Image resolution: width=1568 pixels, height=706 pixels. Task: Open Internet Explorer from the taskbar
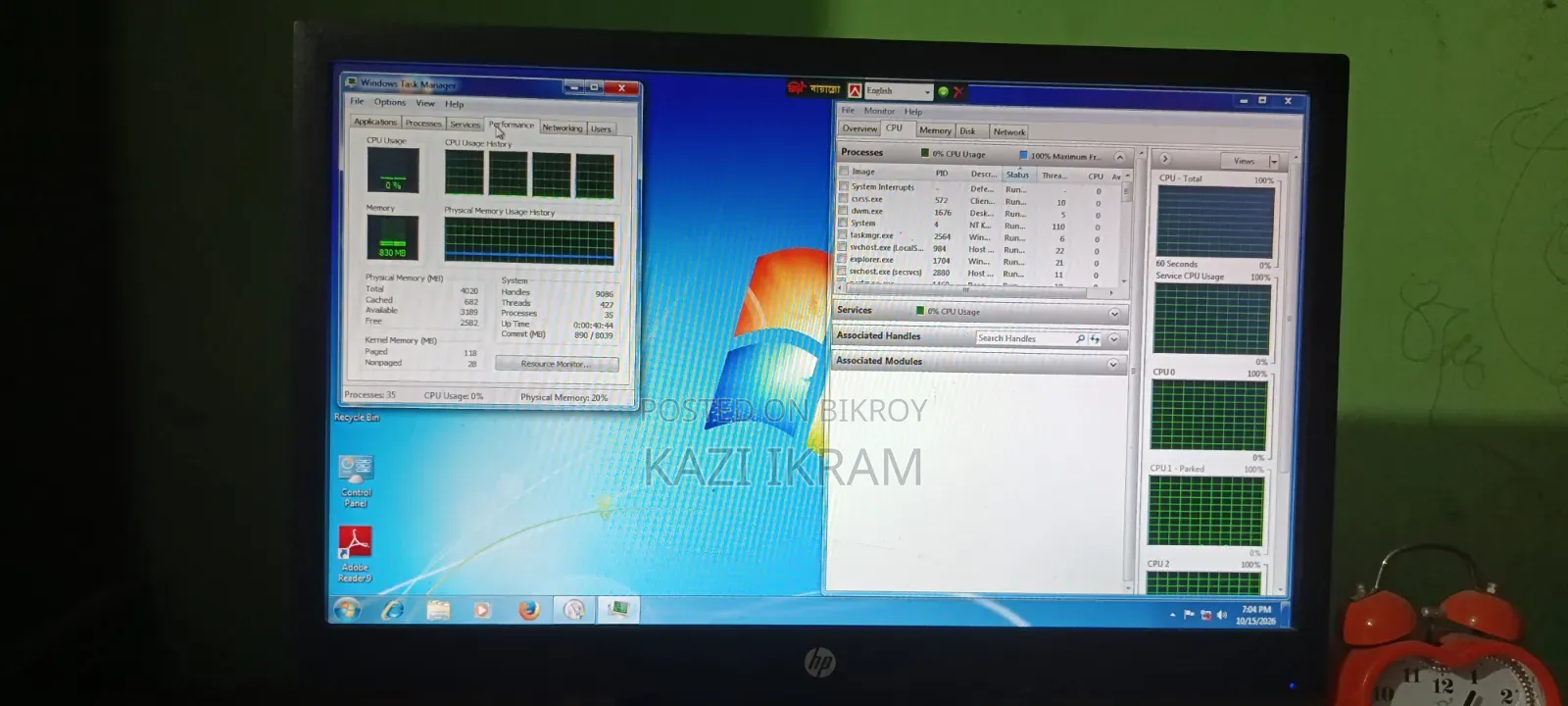393,610
